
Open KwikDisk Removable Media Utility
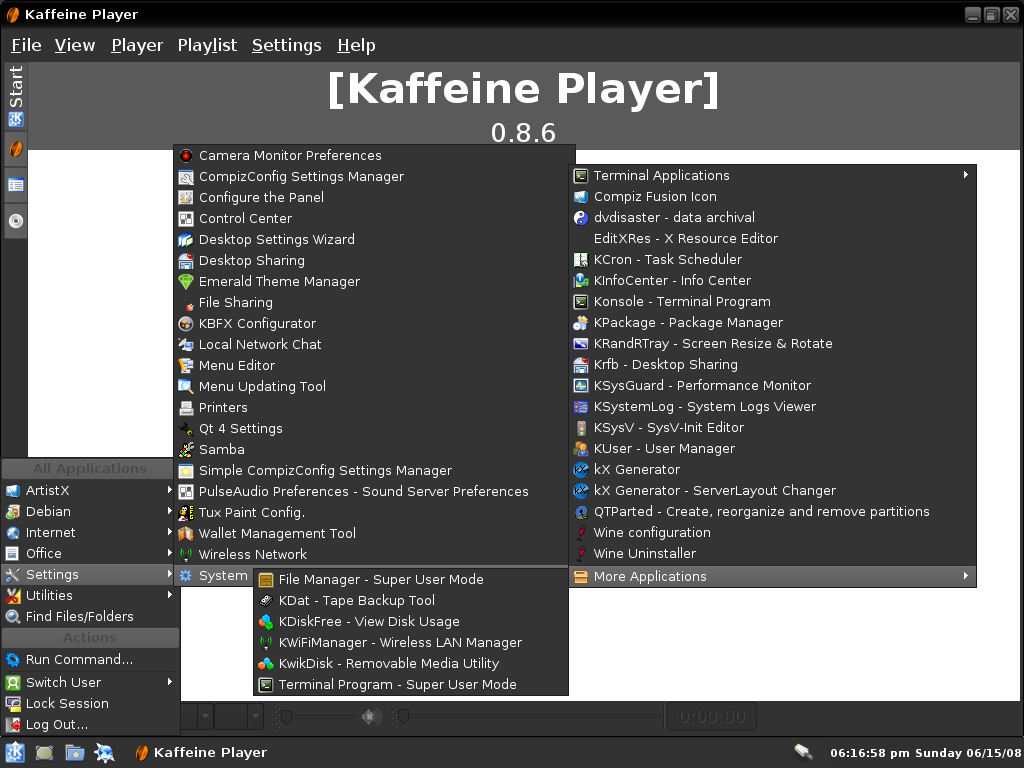[x=411, y=664]
